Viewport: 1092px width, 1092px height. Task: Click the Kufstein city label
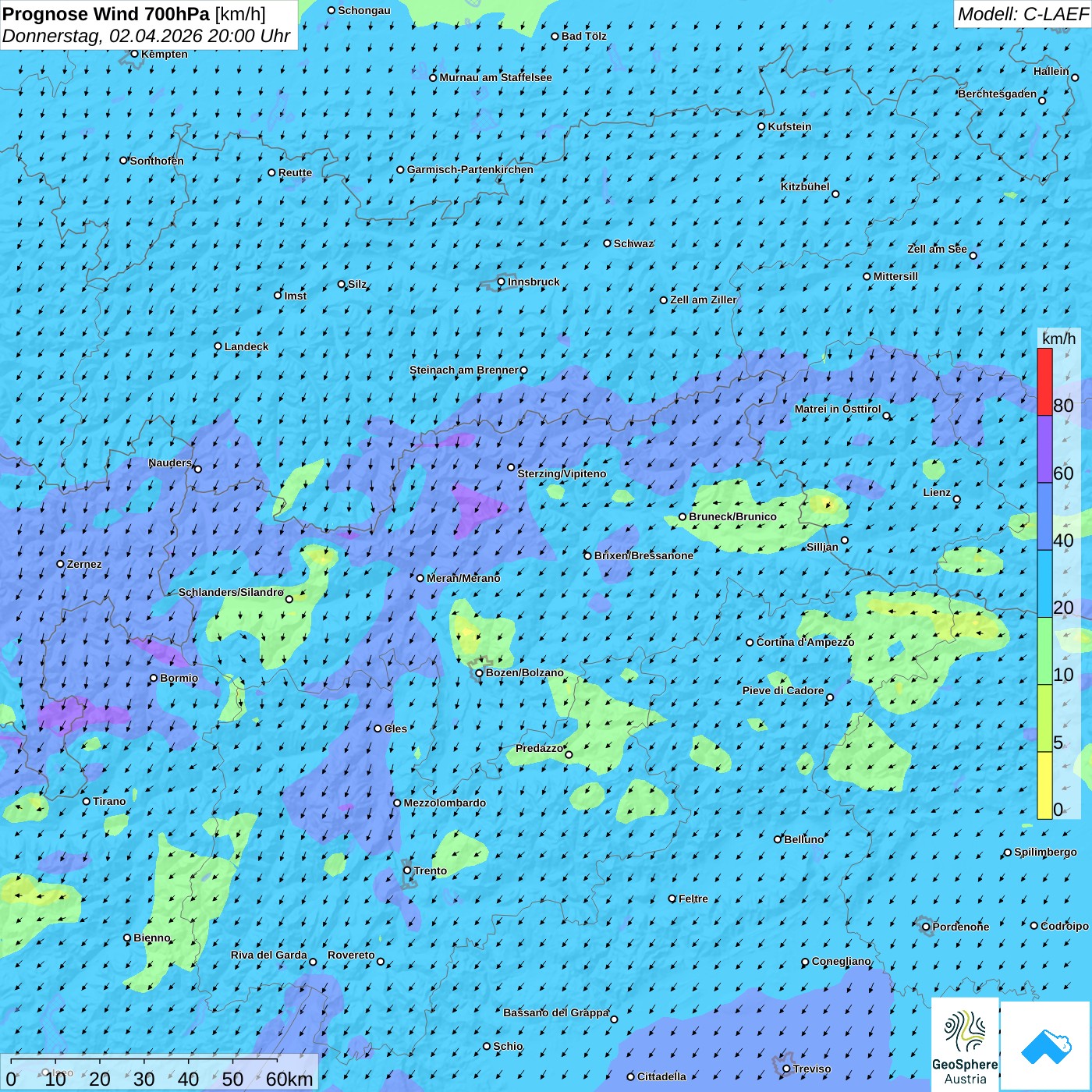pyautogui.click(x=790, y=126)
